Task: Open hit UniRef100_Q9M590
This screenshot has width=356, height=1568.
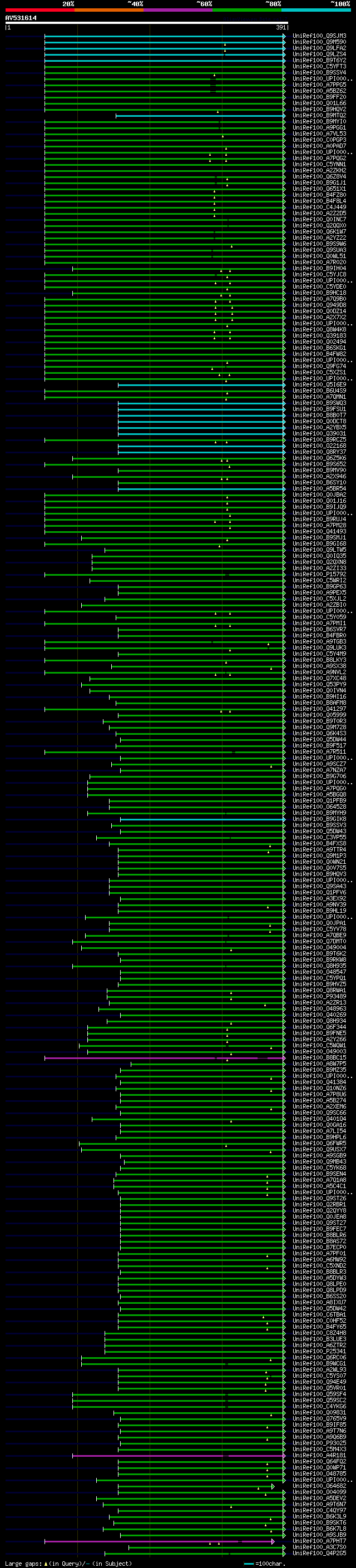Action: [319, 42]
